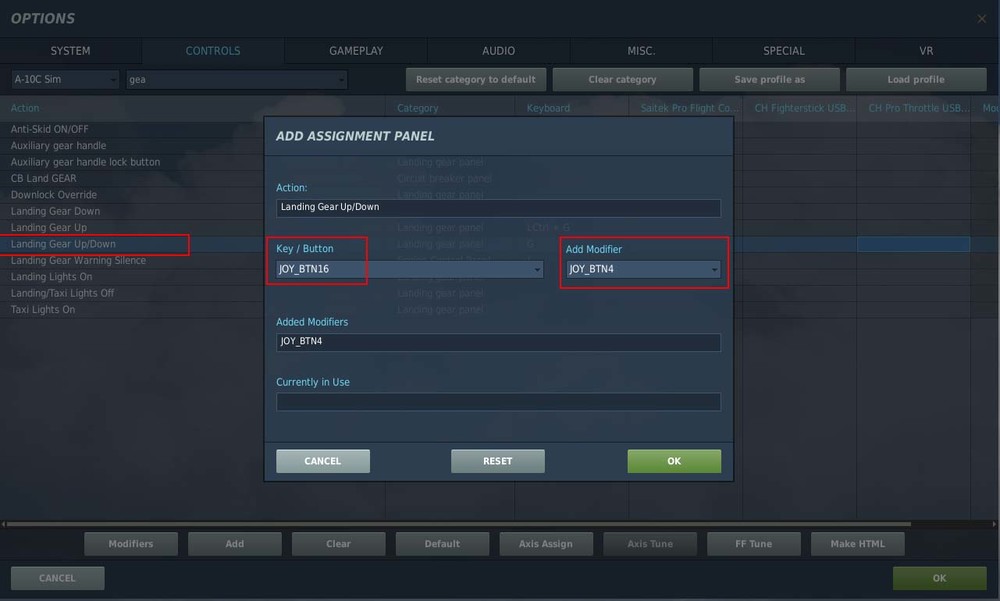Switch to the CONTROLS tab
Screen dimensions: 1000x601
(x=213, y=51)
